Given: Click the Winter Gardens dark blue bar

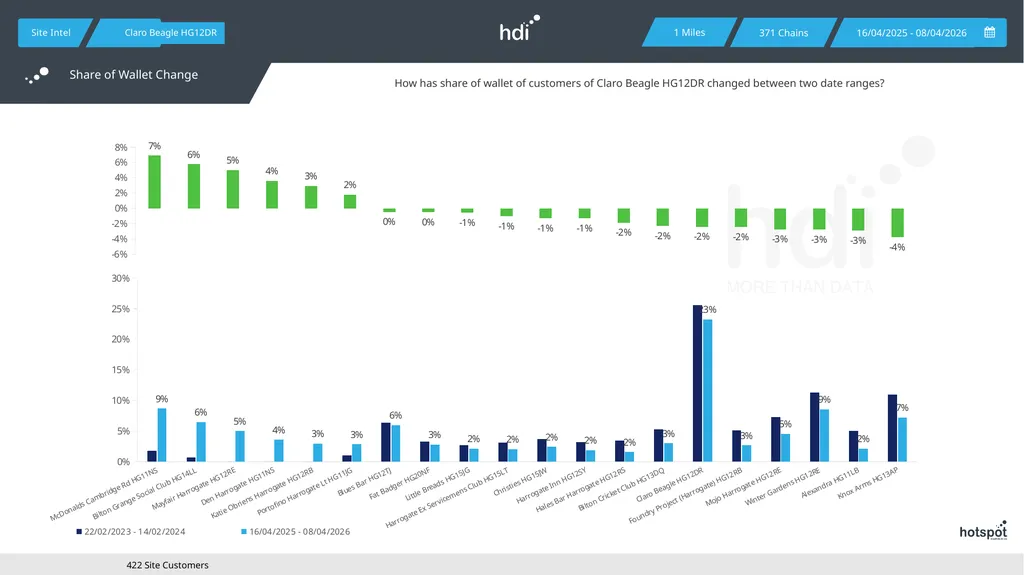Looking at the screenshot, I should 814,427.
